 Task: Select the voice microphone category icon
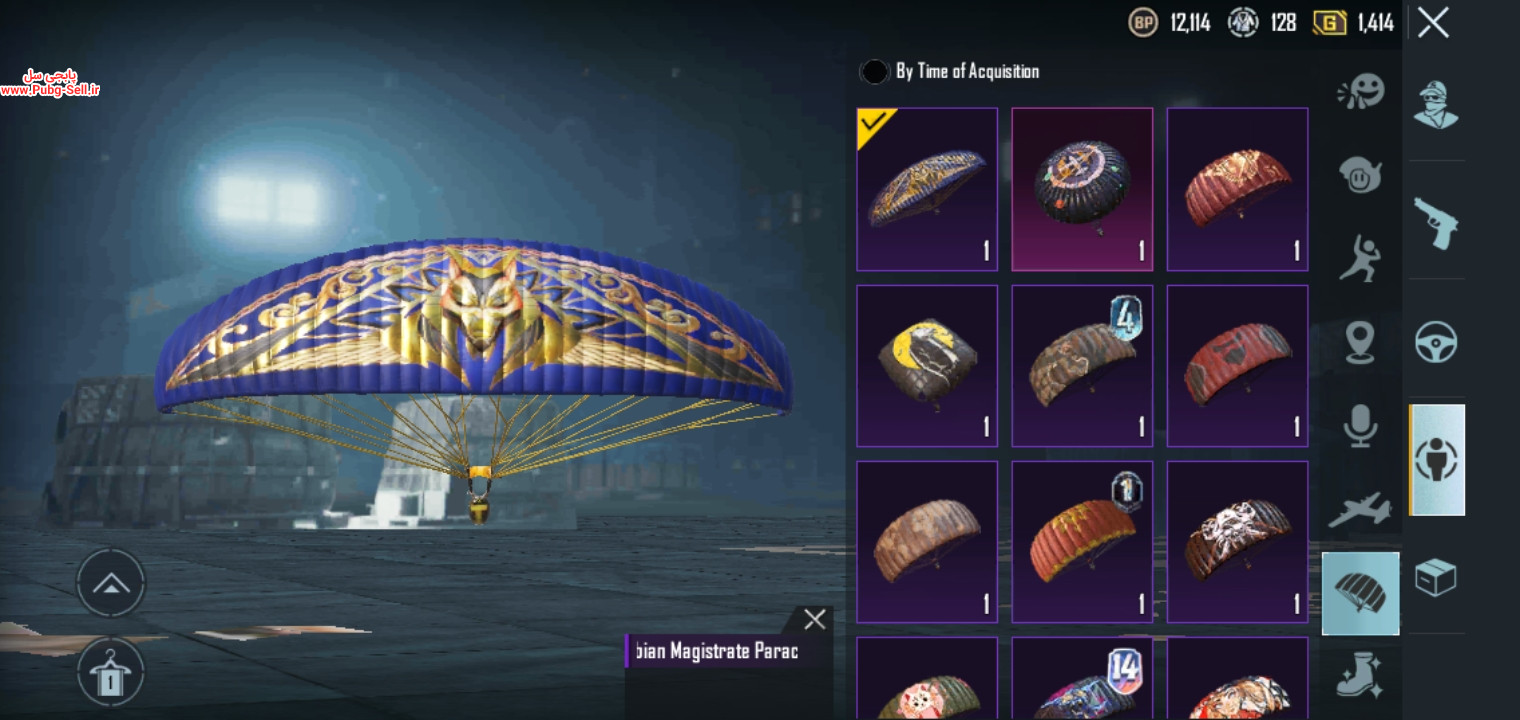1360,425
